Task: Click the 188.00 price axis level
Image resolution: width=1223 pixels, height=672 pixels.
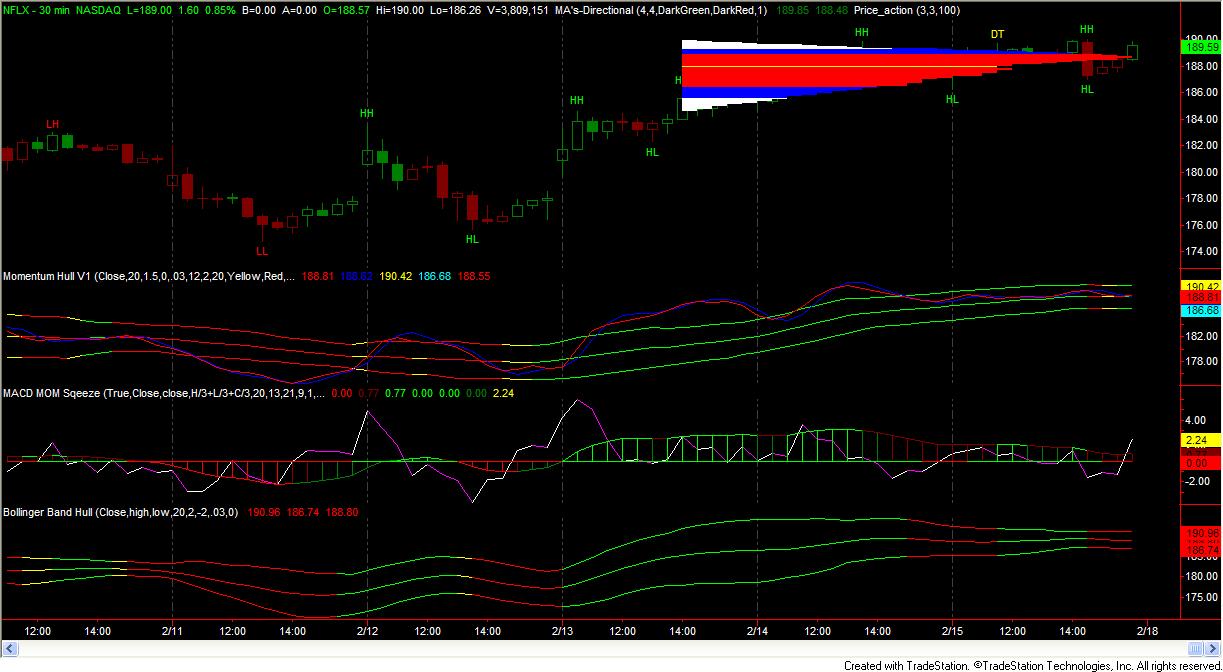Action: click(x=1200, y=66)
